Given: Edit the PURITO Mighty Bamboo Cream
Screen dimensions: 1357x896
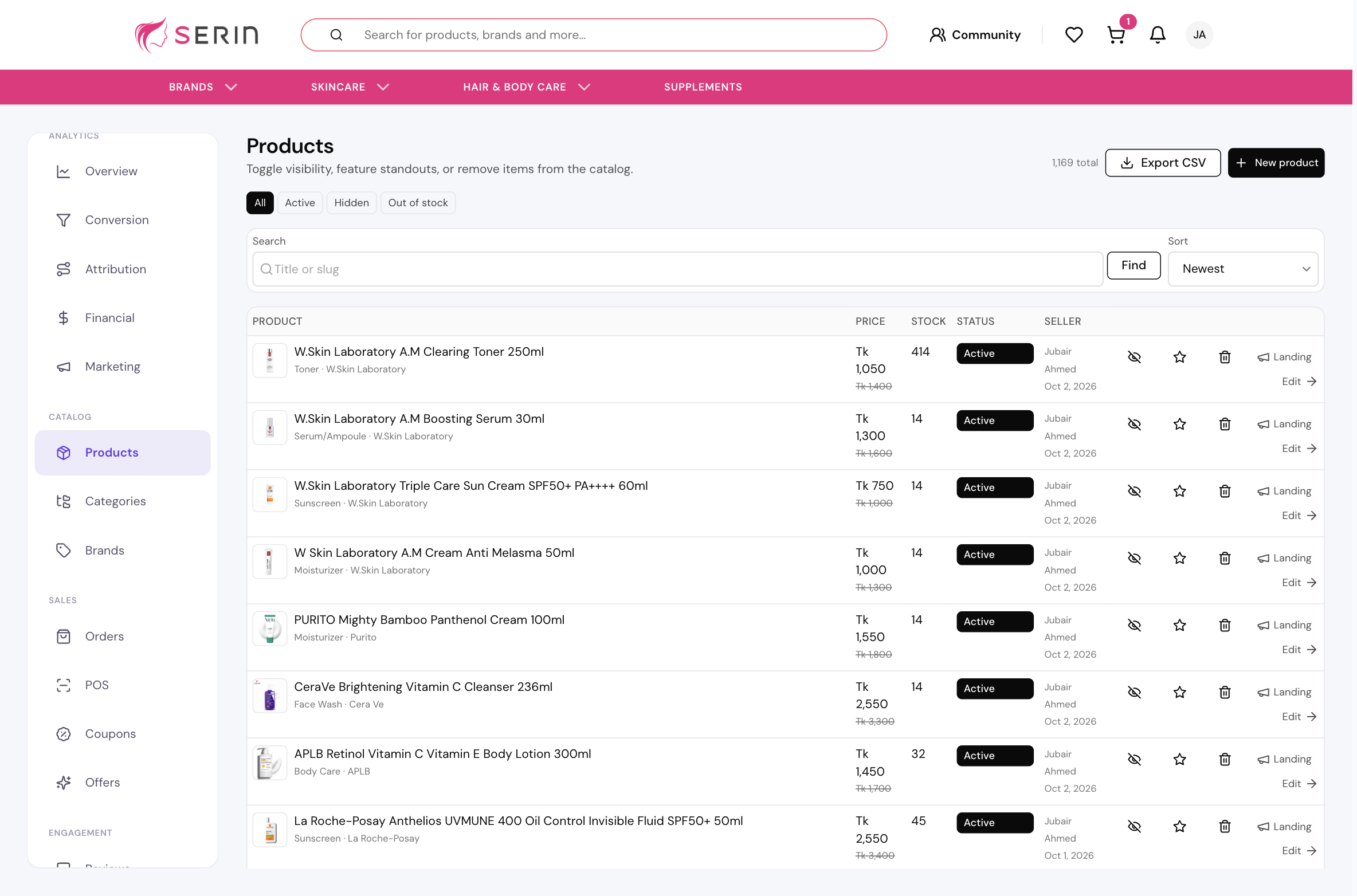Looking at the screenshot, I should click(x=1299, y=650).
